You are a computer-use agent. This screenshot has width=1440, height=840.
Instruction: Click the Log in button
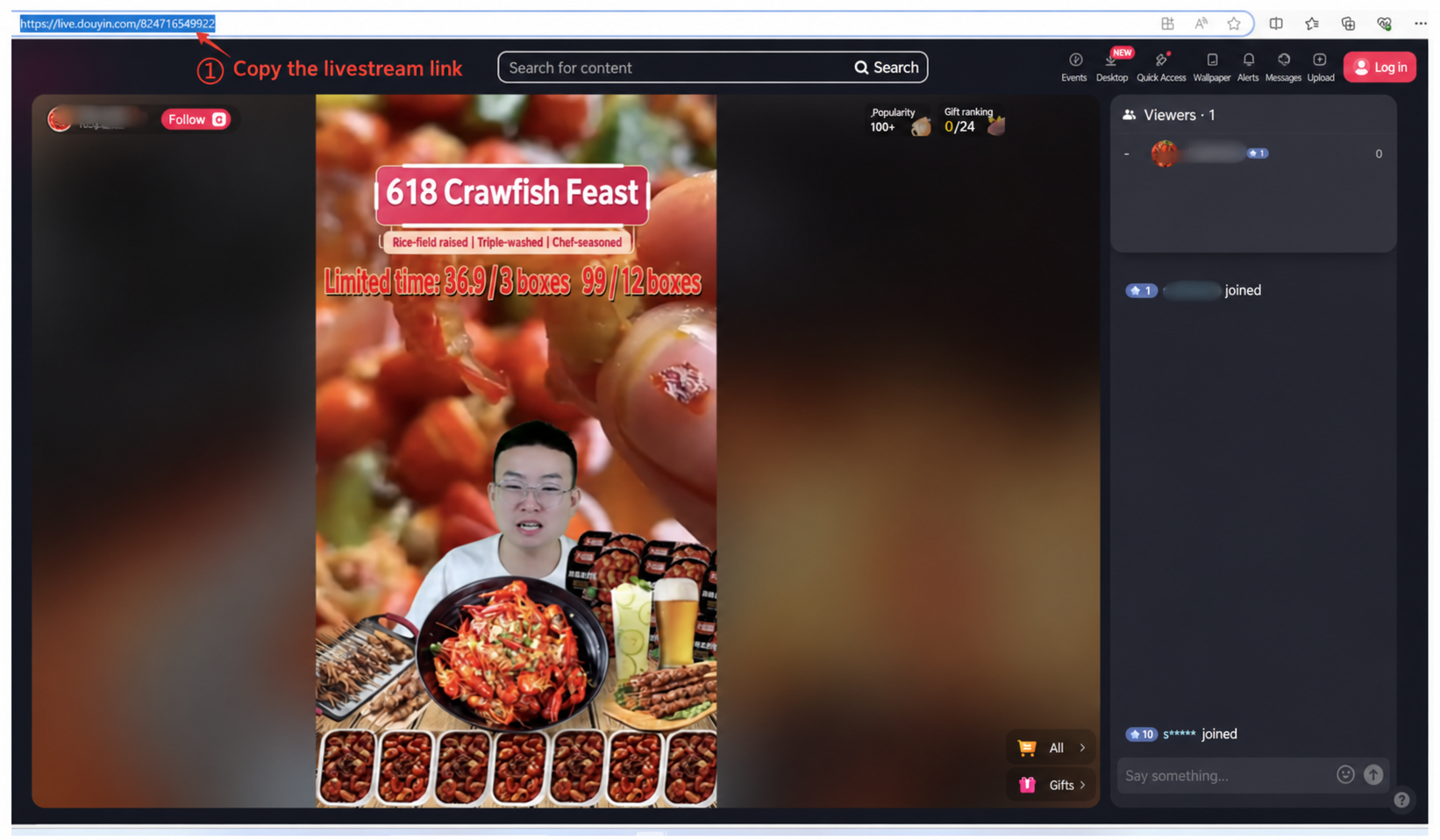pos(1379,68)
